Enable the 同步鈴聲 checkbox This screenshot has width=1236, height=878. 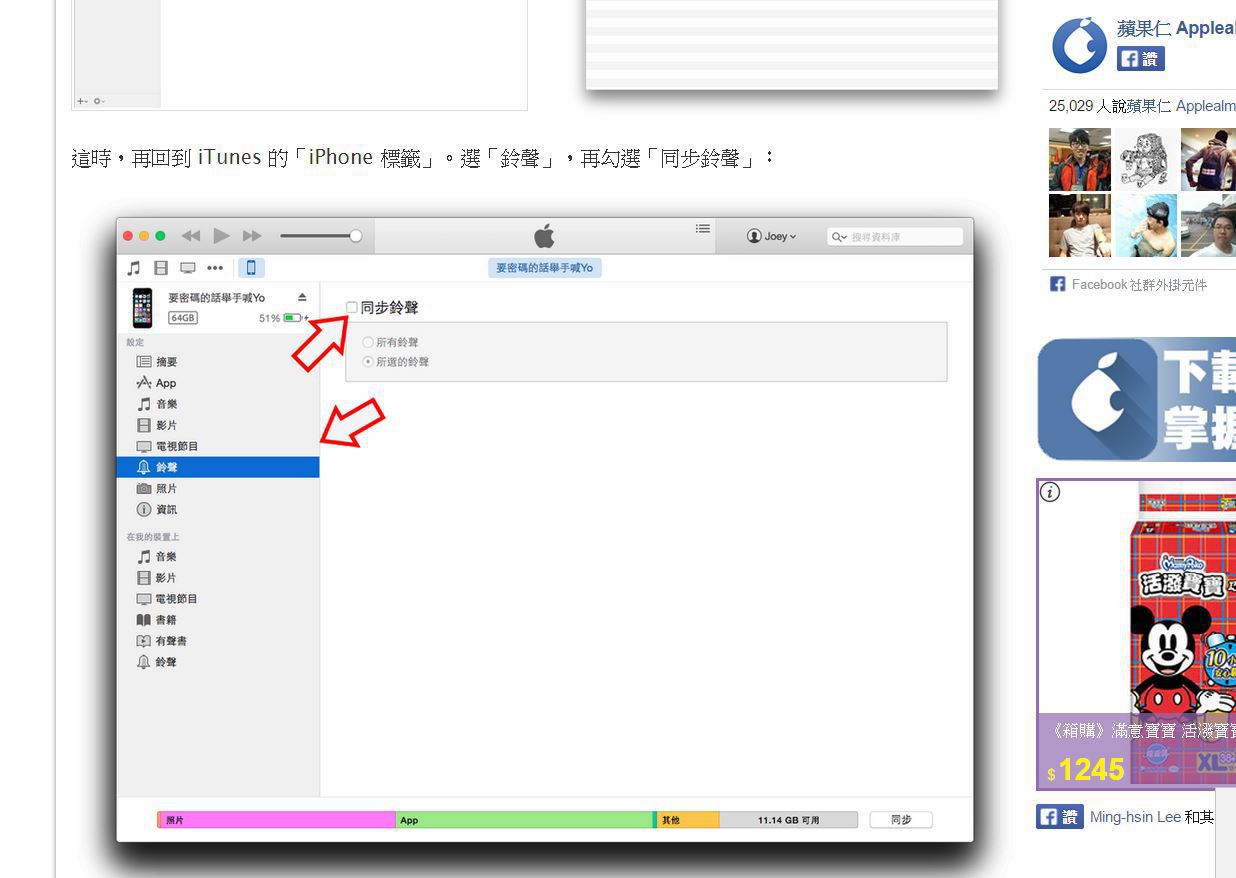click(x=352, y=307)
